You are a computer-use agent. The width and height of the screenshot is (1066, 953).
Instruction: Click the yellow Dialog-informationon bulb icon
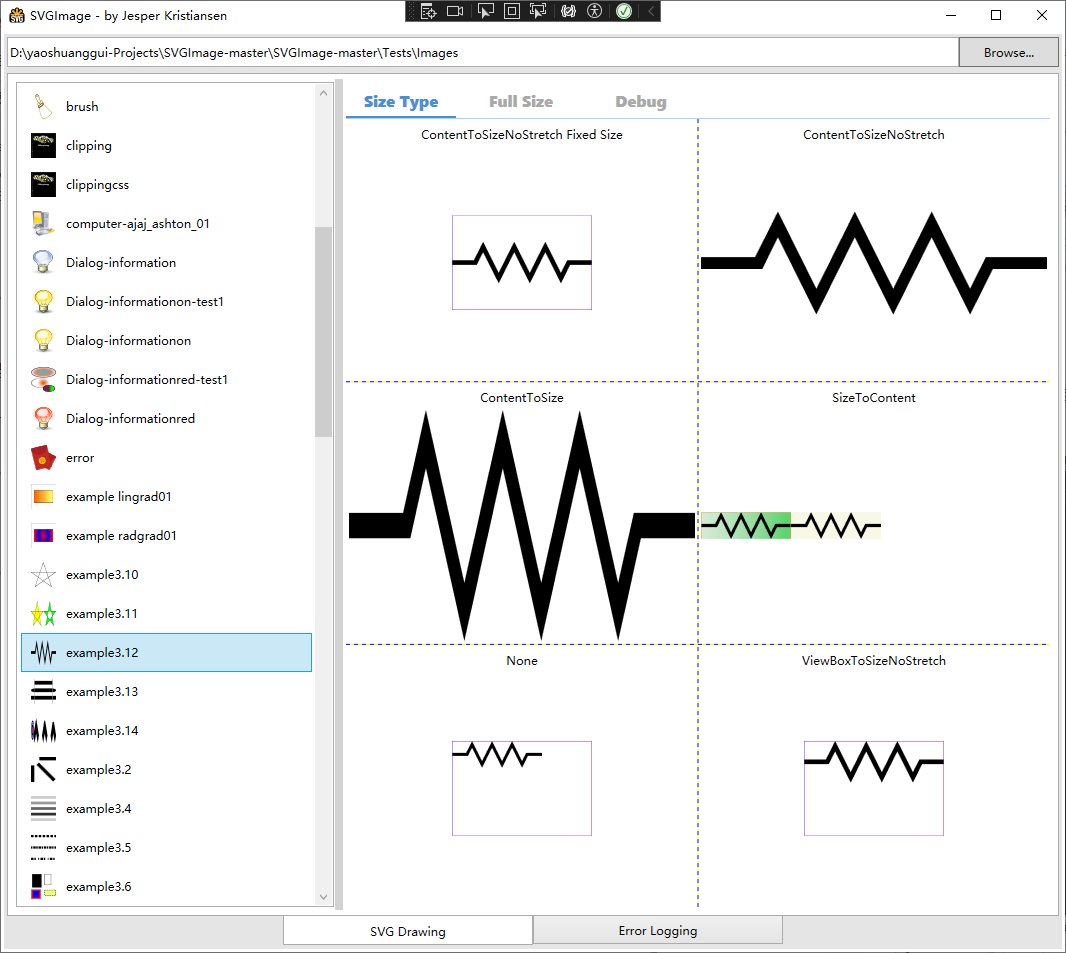pos(43,341)
